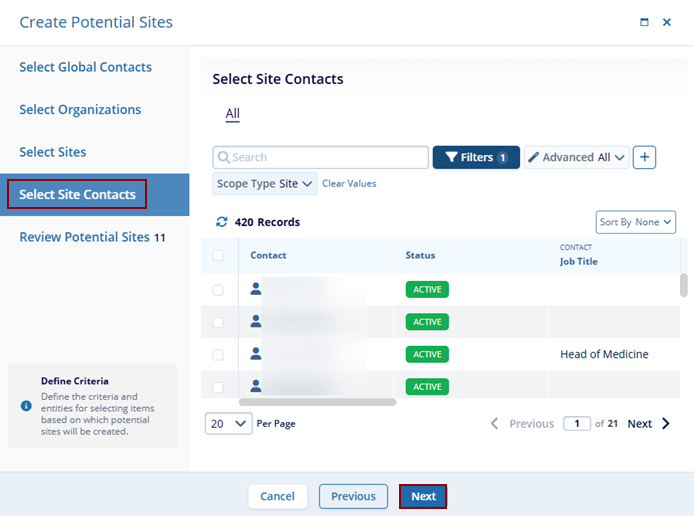Go to Select Organizations step
Viewport: 694px width, 516px height.
[80, 110]
